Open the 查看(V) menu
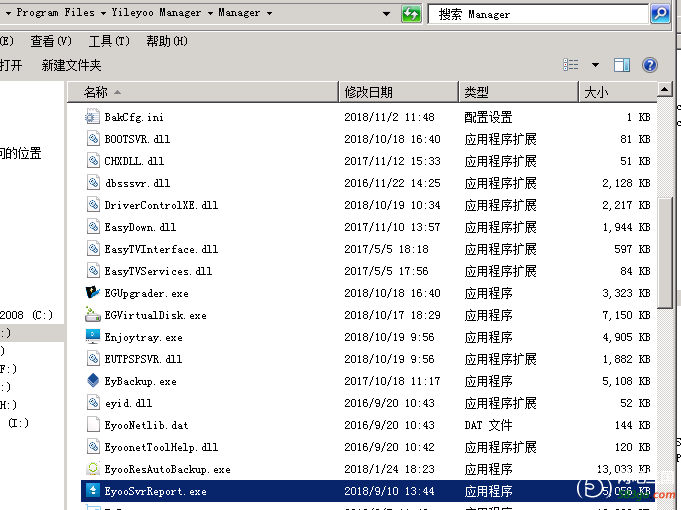 point(51,41)
